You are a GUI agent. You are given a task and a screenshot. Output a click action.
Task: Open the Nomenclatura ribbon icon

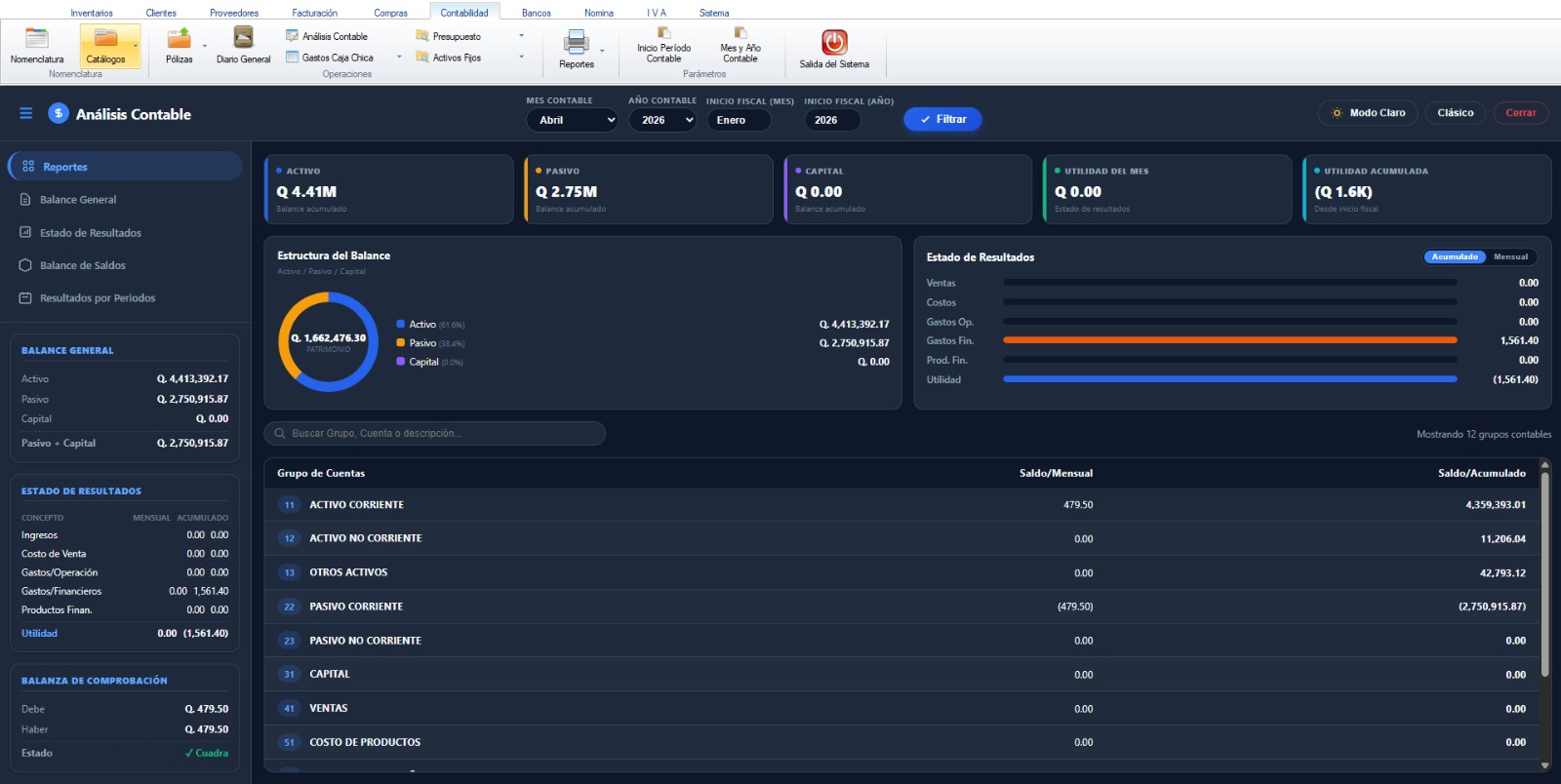coord(37,46)
